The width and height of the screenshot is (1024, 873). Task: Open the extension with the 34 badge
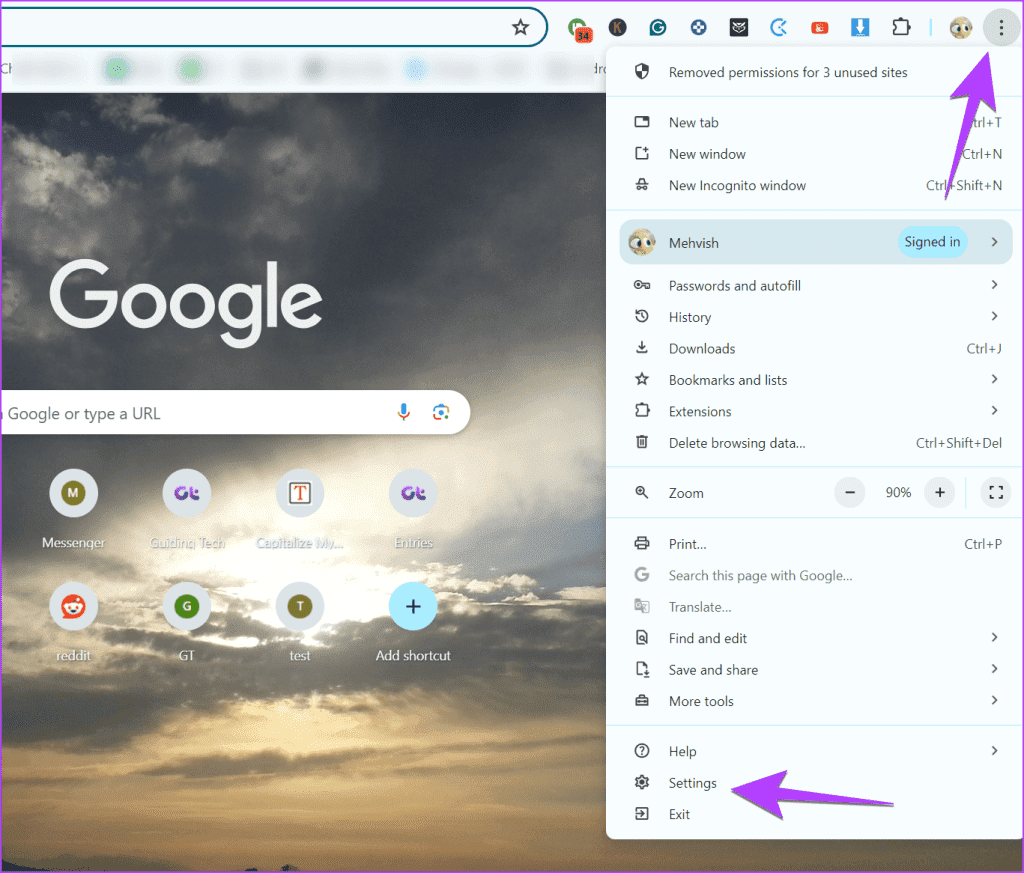click(x=578, y=29)
